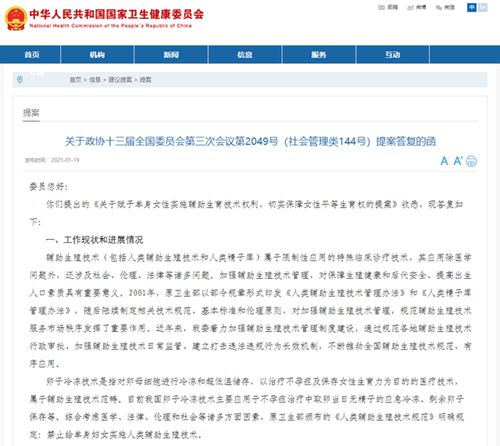
Task: Click the paragraph beginning 卵子冷冻技术是指
Action: [247, 408]
